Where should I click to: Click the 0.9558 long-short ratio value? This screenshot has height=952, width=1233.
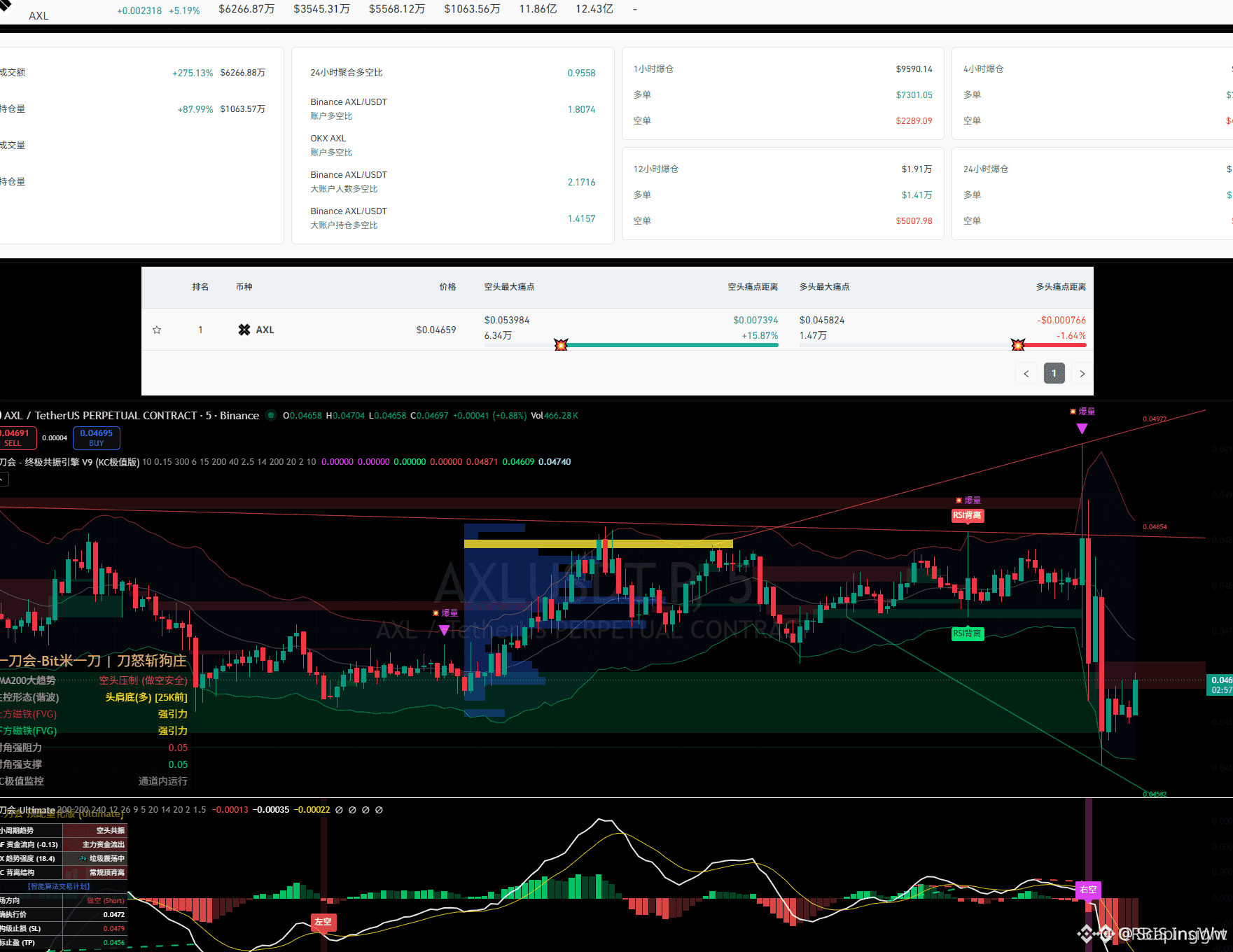pos(581,73)
